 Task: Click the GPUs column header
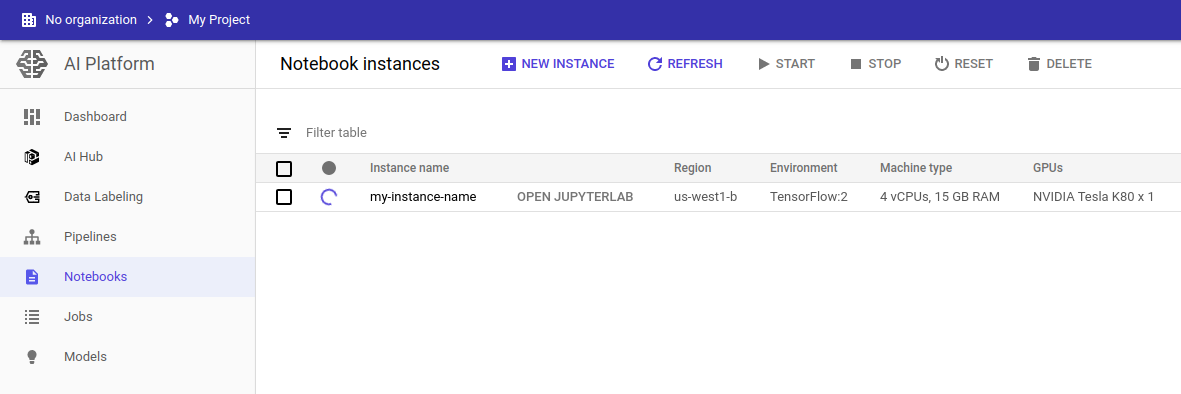point(1048,168)
